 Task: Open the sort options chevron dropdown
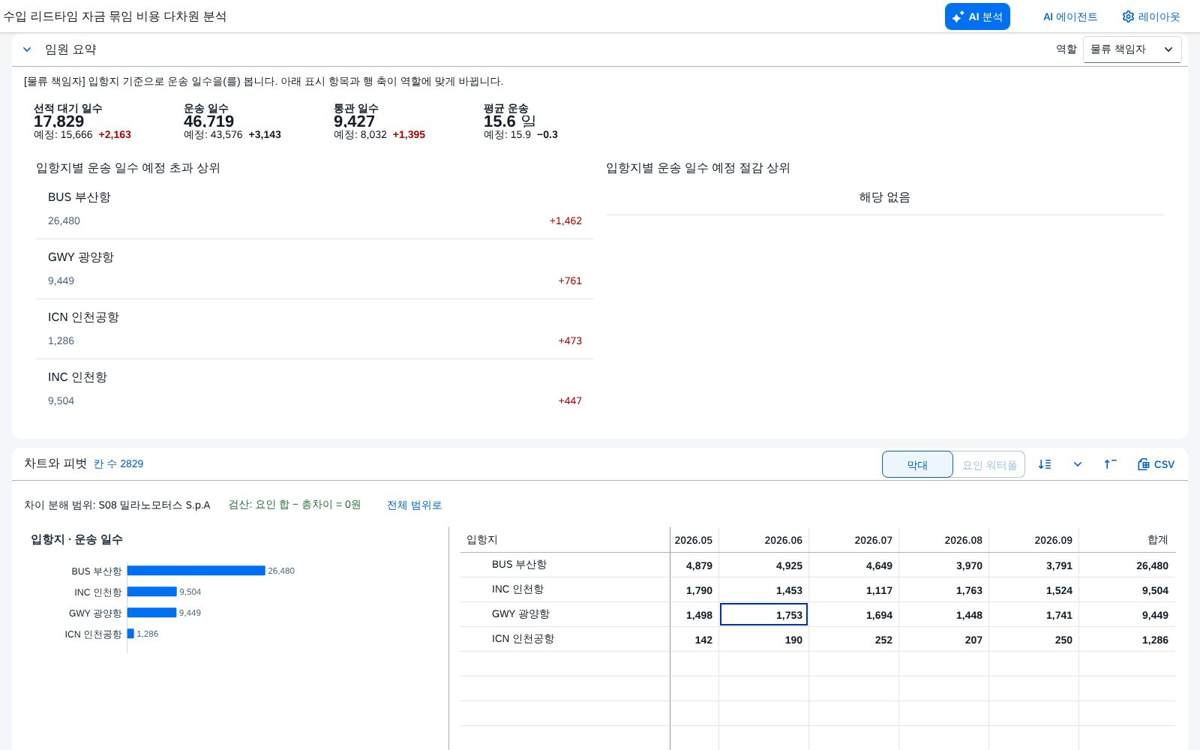tap(1077, 464)
